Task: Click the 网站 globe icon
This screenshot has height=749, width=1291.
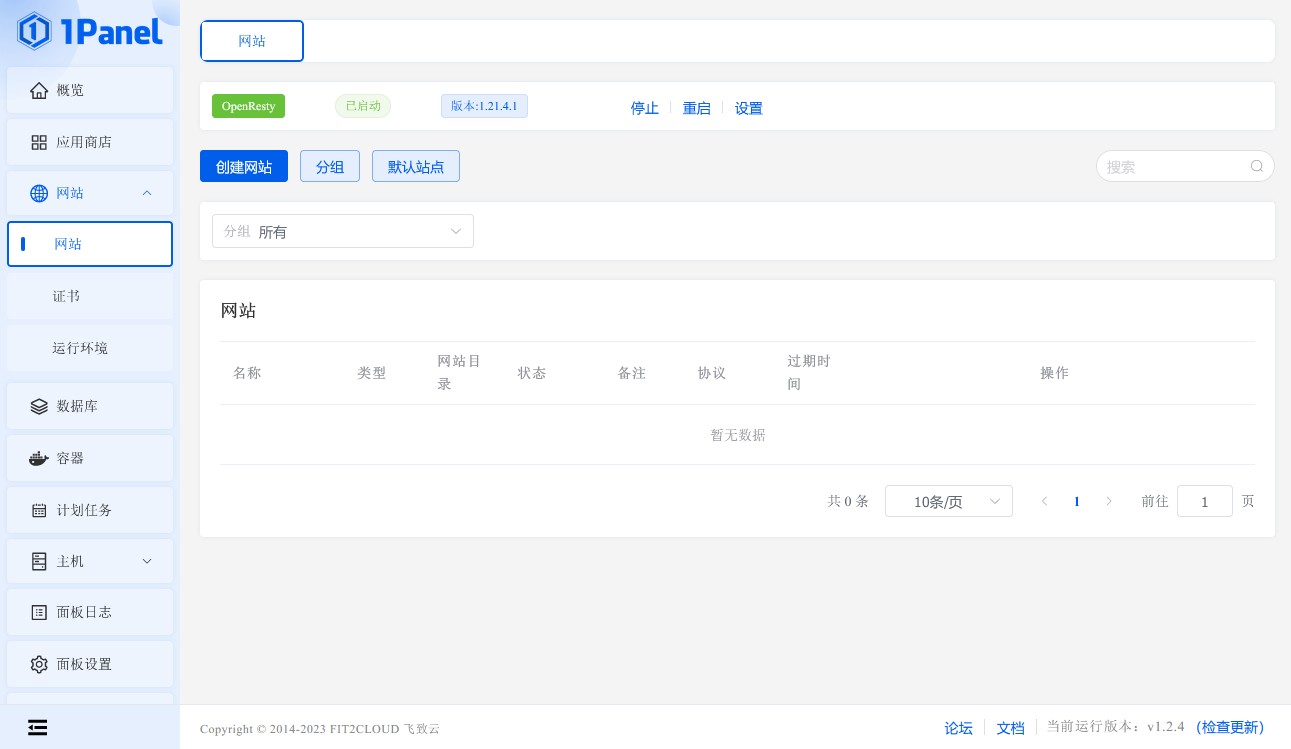Action: point(39,193)
